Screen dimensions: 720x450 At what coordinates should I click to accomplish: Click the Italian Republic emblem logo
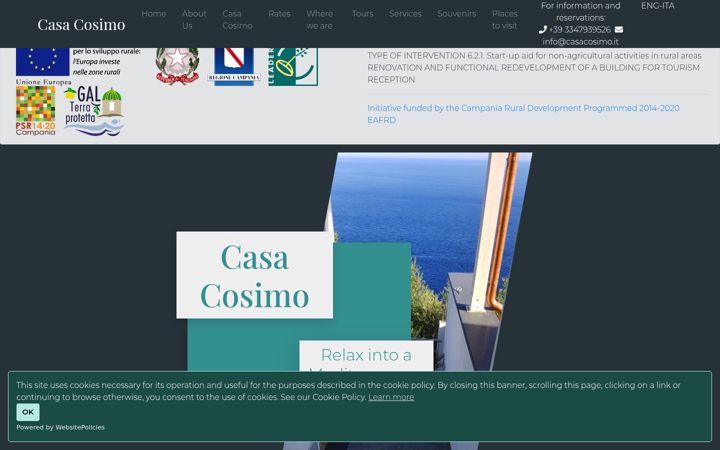click(x=177, y=66)
